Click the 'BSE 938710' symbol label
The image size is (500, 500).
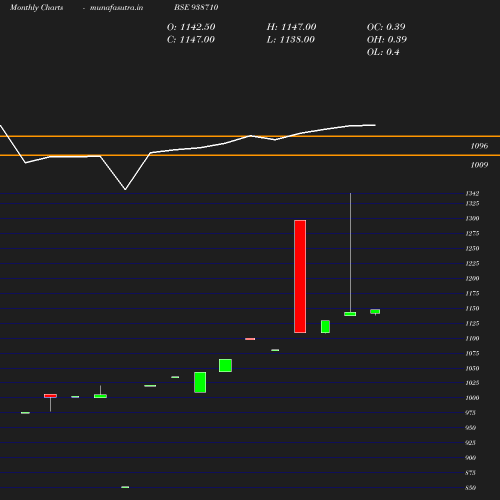[x=196, y=7]
